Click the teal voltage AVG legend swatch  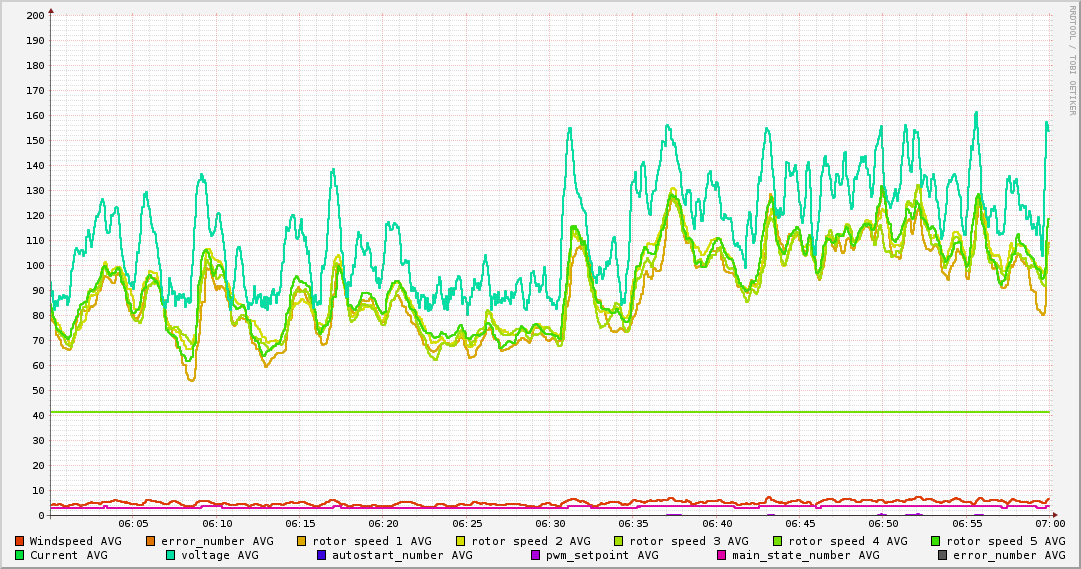(170, 555)
